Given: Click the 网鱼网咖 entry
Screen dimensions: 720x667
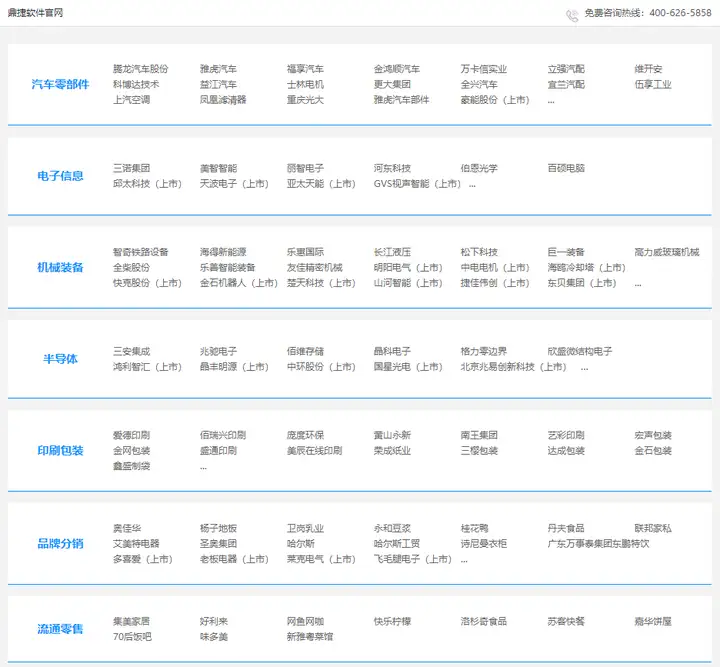Looking at the screenshot, I should pyautogui.click(x=305, y=622).
